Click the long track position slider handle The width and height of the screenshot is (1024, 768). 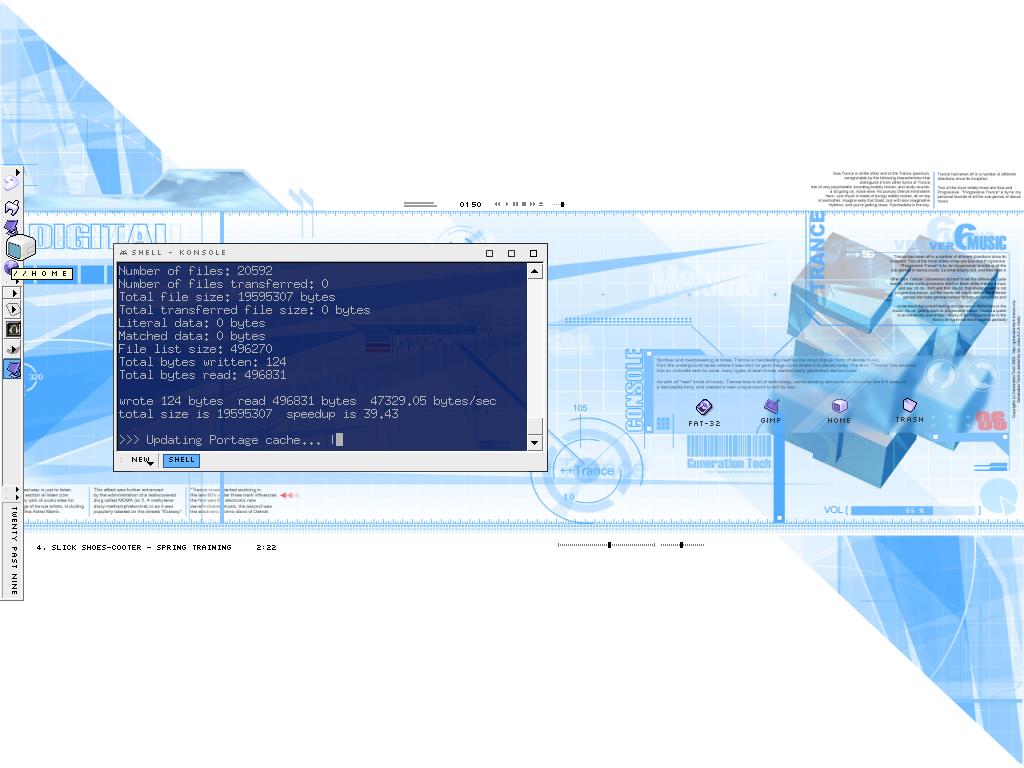(x=609, y=545)
